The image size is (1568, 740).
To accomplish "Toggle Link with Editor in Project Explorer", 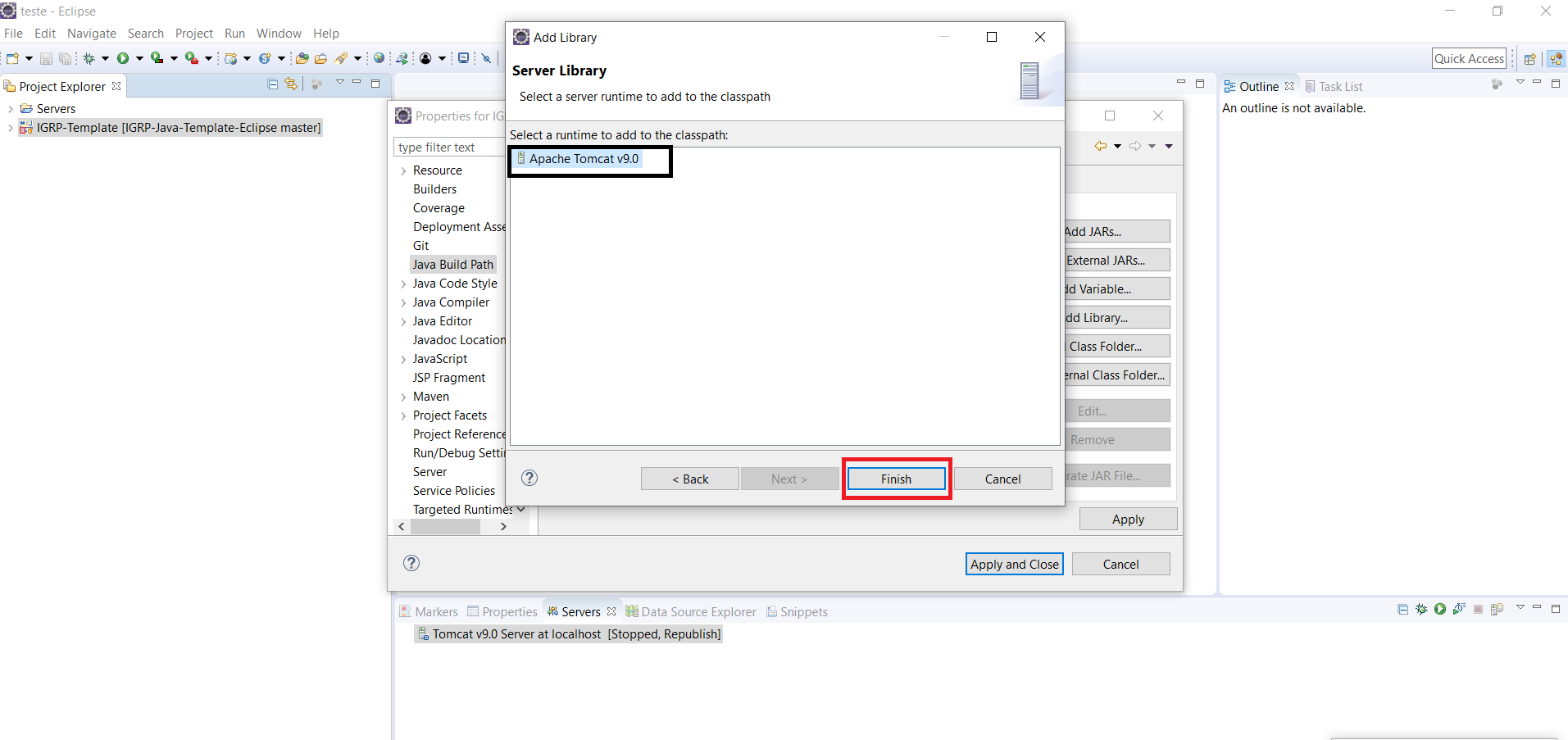I will 291,84.
